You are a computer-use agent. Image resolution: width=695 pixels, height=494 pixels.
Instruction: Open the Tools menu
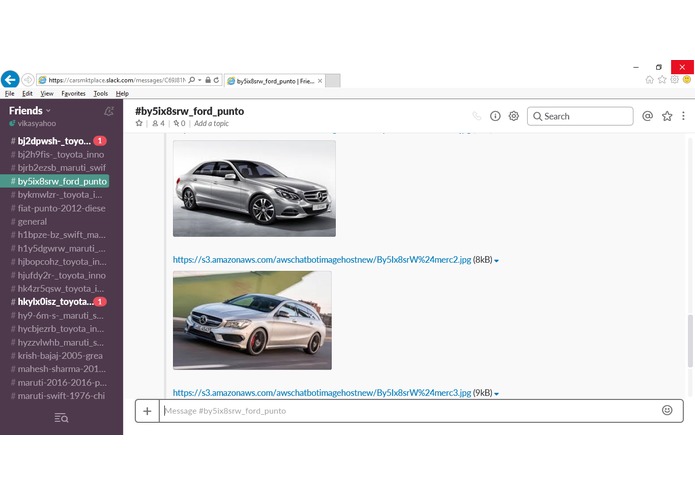101,93
